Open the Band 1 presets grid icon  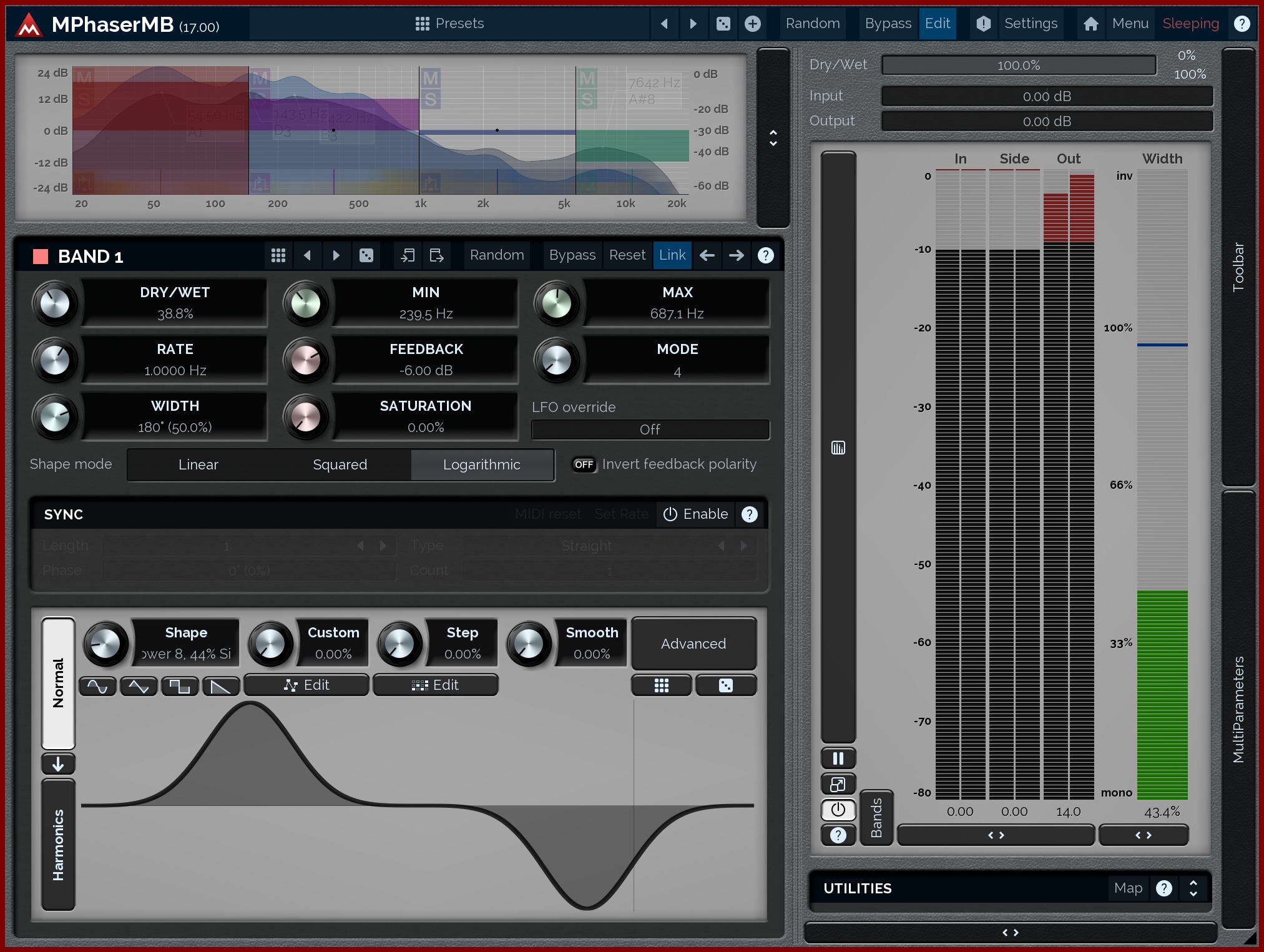(278, 255)
